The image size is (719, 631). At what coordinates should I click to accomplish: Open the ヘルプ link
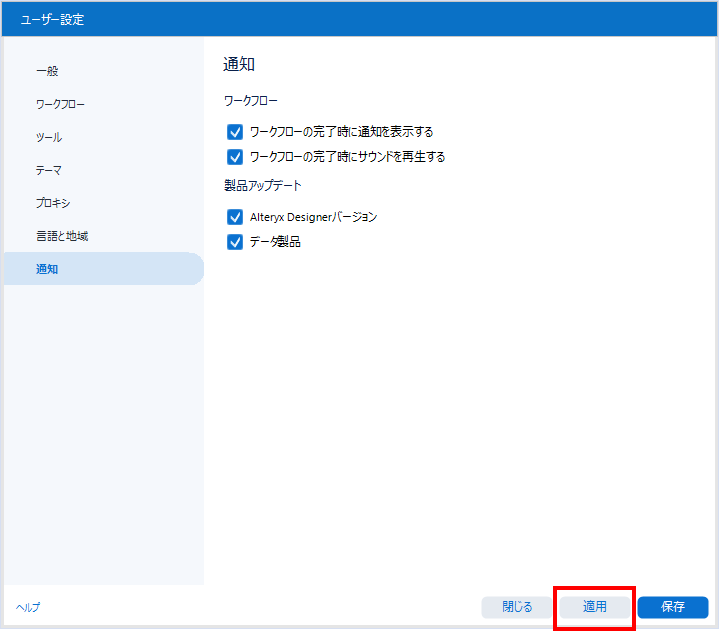tap(28, 607)
